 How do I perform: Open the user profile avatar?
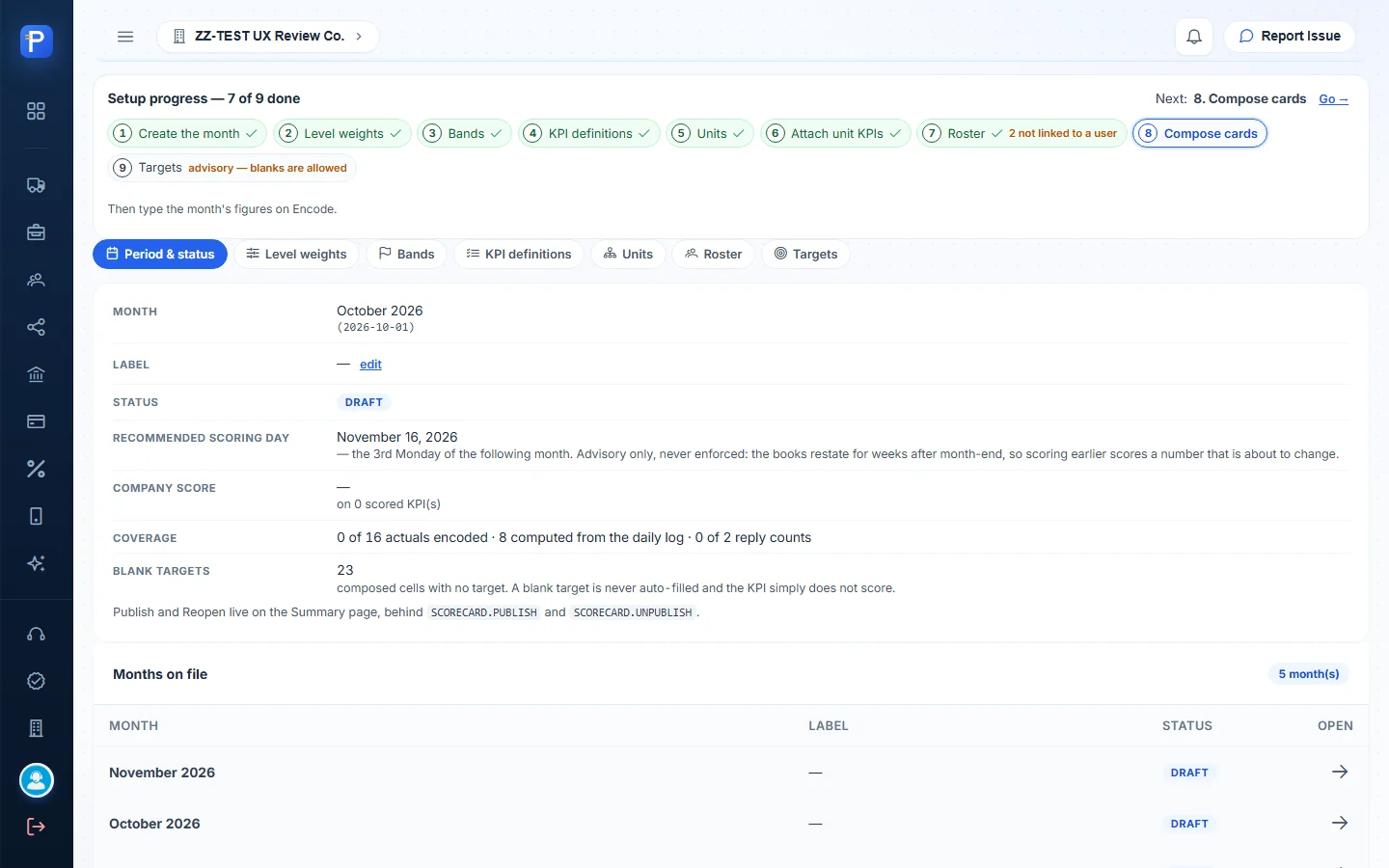(36, 780)
